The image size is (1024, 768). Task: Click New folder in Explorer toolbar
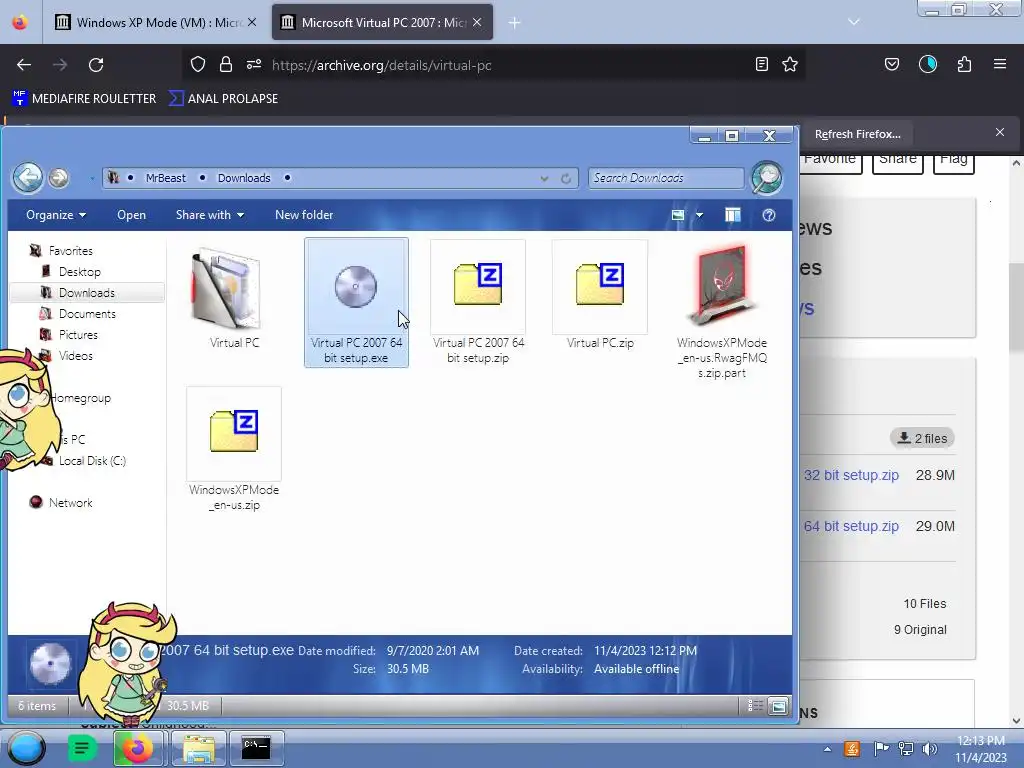[x=304, y=215]
